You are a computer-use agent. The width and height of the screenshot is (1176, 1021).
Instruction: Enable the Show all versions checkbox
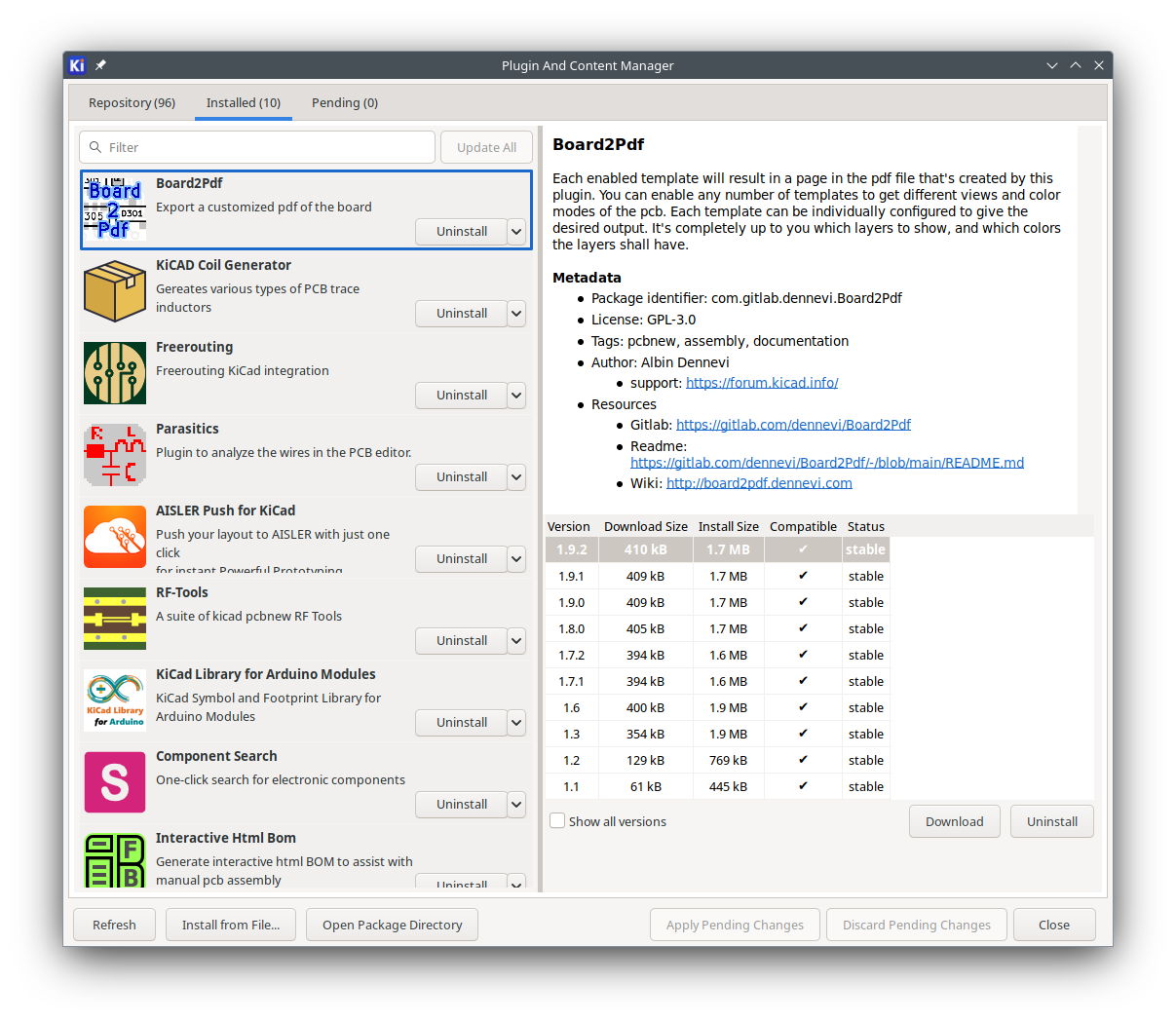pos(557,821)
